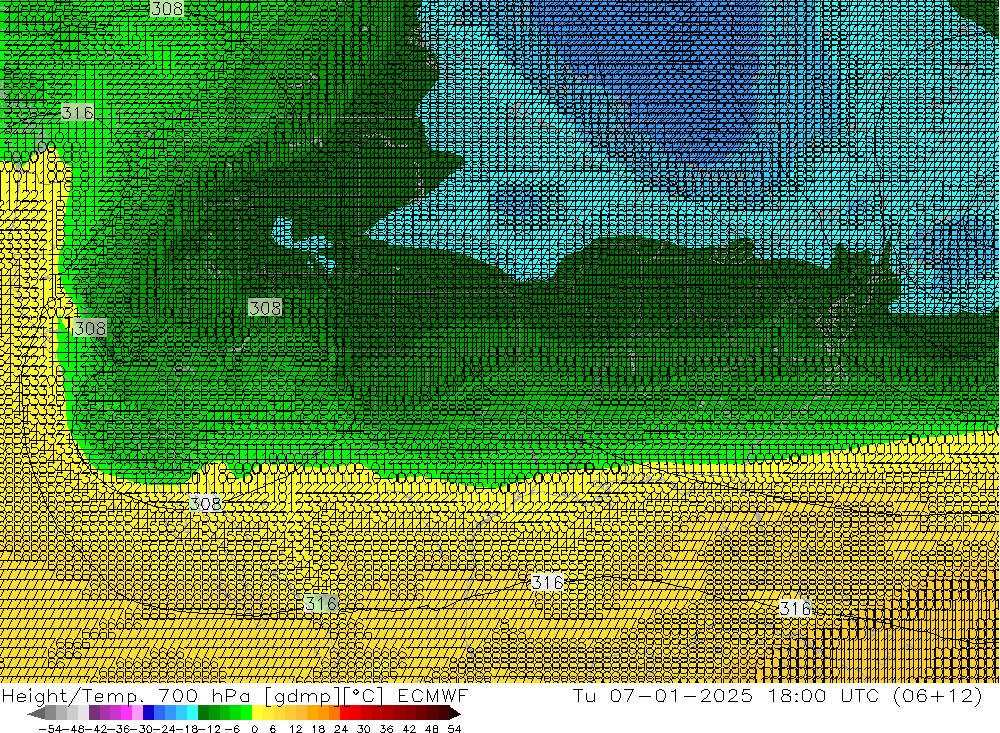Viewport: 1000px width, 733px height.
Task: Click the '0' legend tick label
Action: pos(254,729)
